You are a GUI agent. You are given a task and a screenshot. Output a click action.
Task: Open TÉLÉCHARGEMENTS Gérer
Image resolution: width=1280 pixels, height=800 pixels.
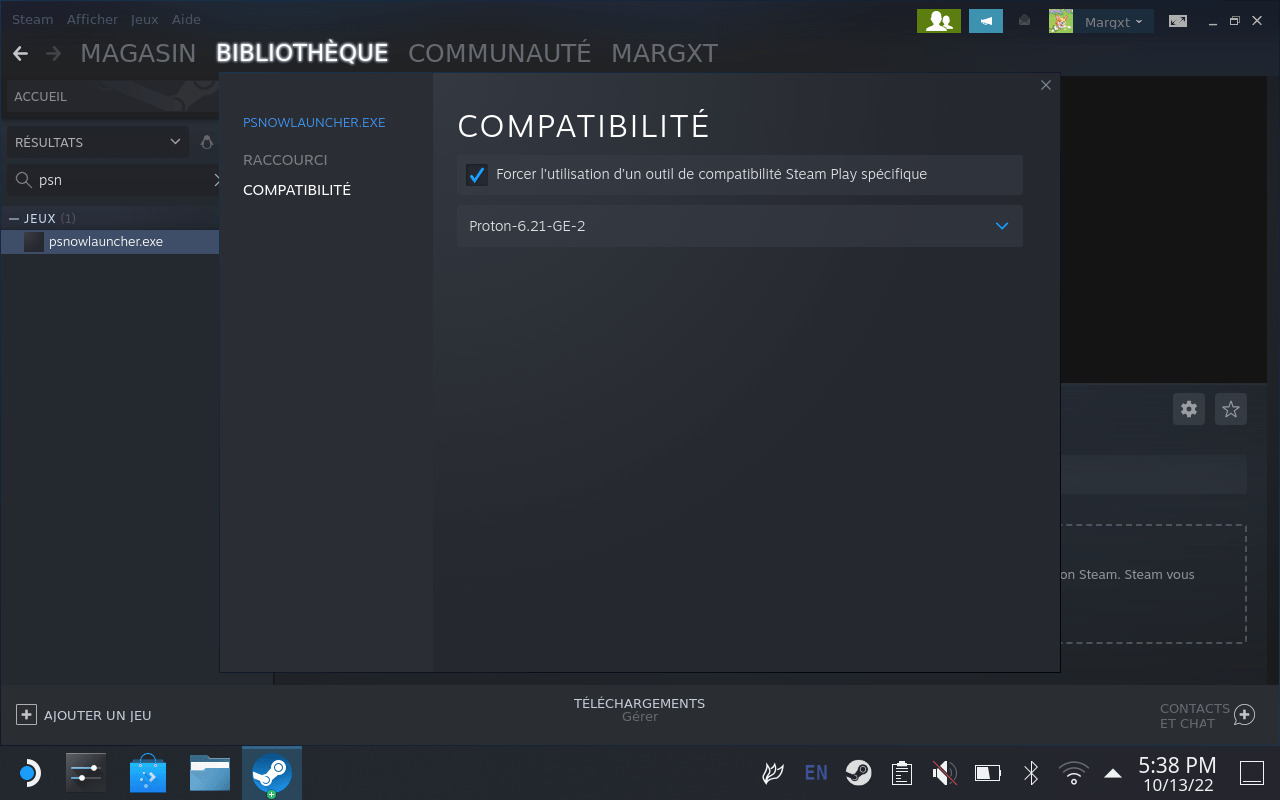point(639,710)
